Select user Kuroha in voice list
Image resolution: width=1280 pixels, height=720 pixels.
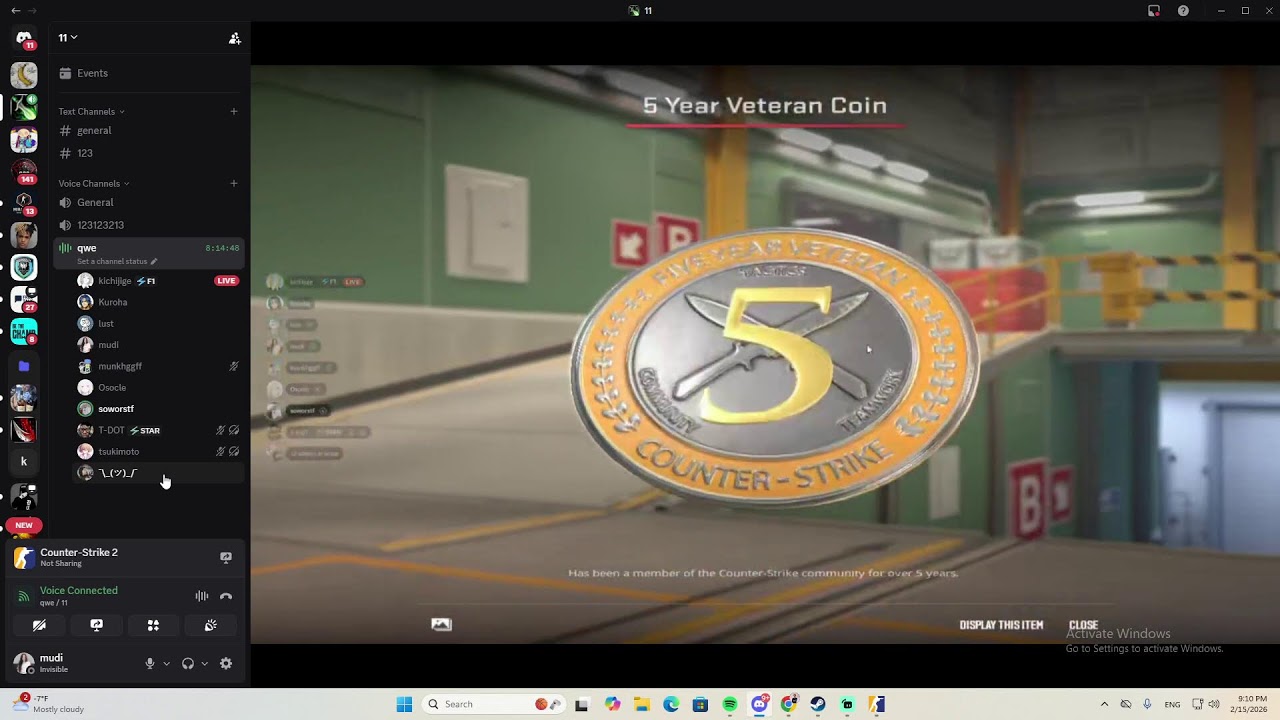coord(158,302)
